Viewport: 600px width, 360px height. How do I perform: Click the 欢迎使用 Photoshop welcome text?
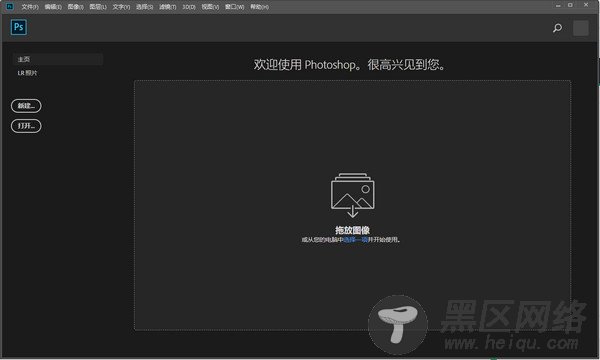pyautogui.click(x=350, y=65)
